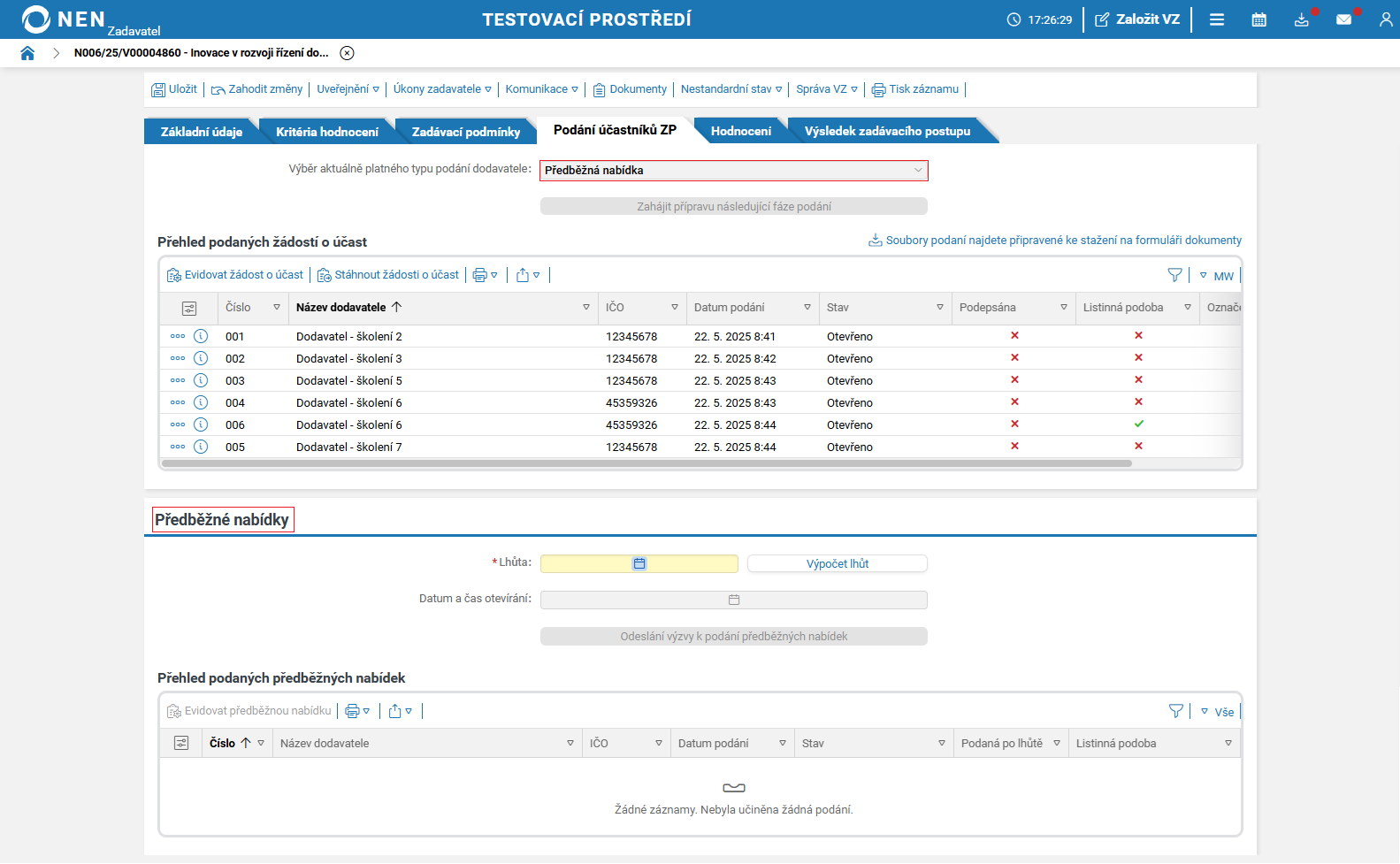Open the user profile icon
The width and height of the screenshot is (1400, 864).
point(1385,19)
